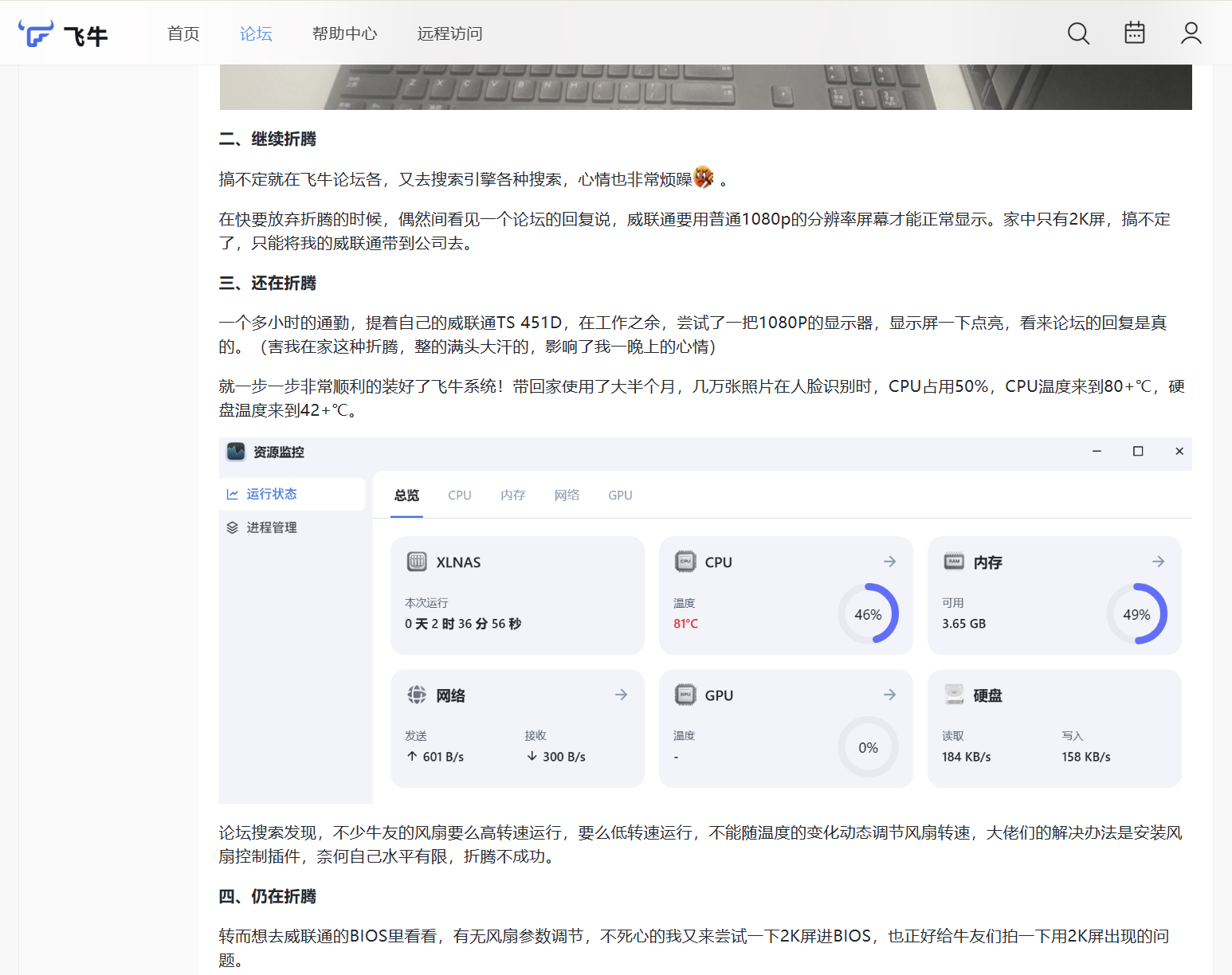Open the search icon in header
The height and width of the screenshot is (975, 1232).
click(1078, 33)
